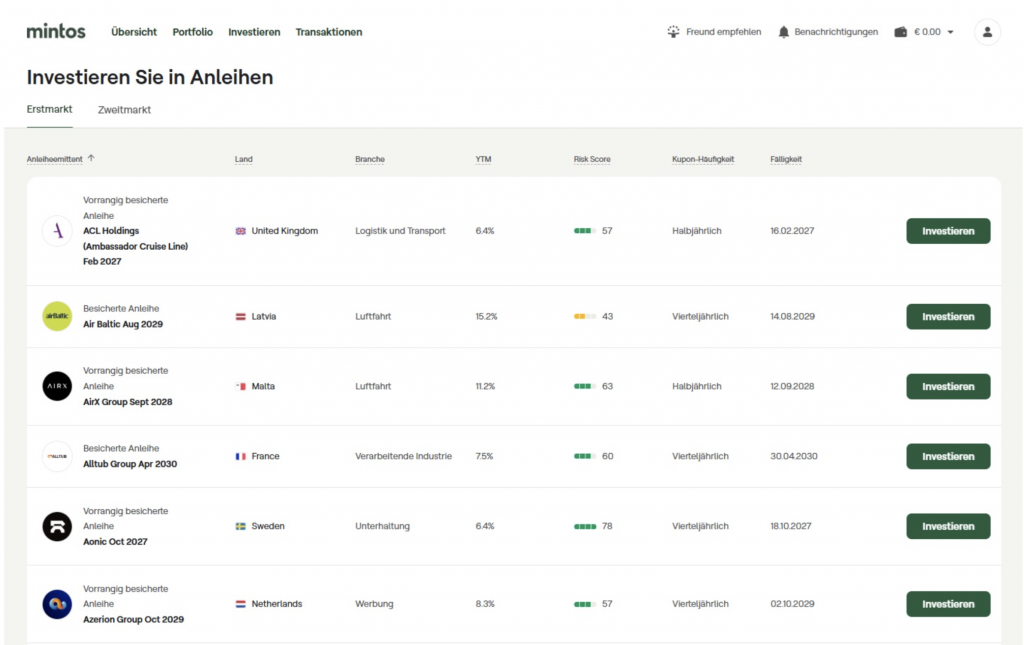Switch to the Zweitmarkt tab
The height and width of the screenshot is (645, 1024).
(x=124, y=110)
